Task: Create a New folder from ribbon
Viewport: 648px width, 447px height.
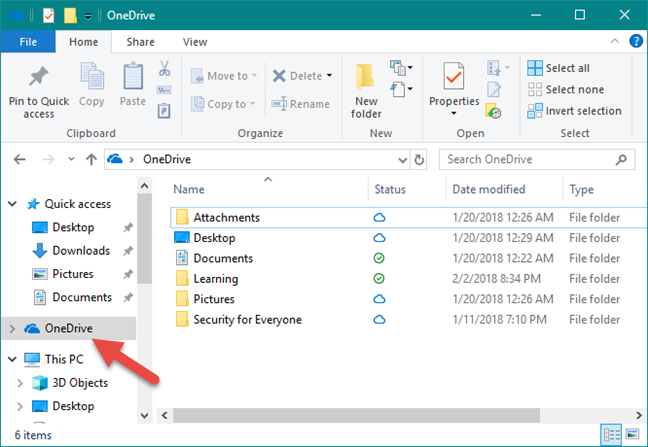Action: point(366,88)
